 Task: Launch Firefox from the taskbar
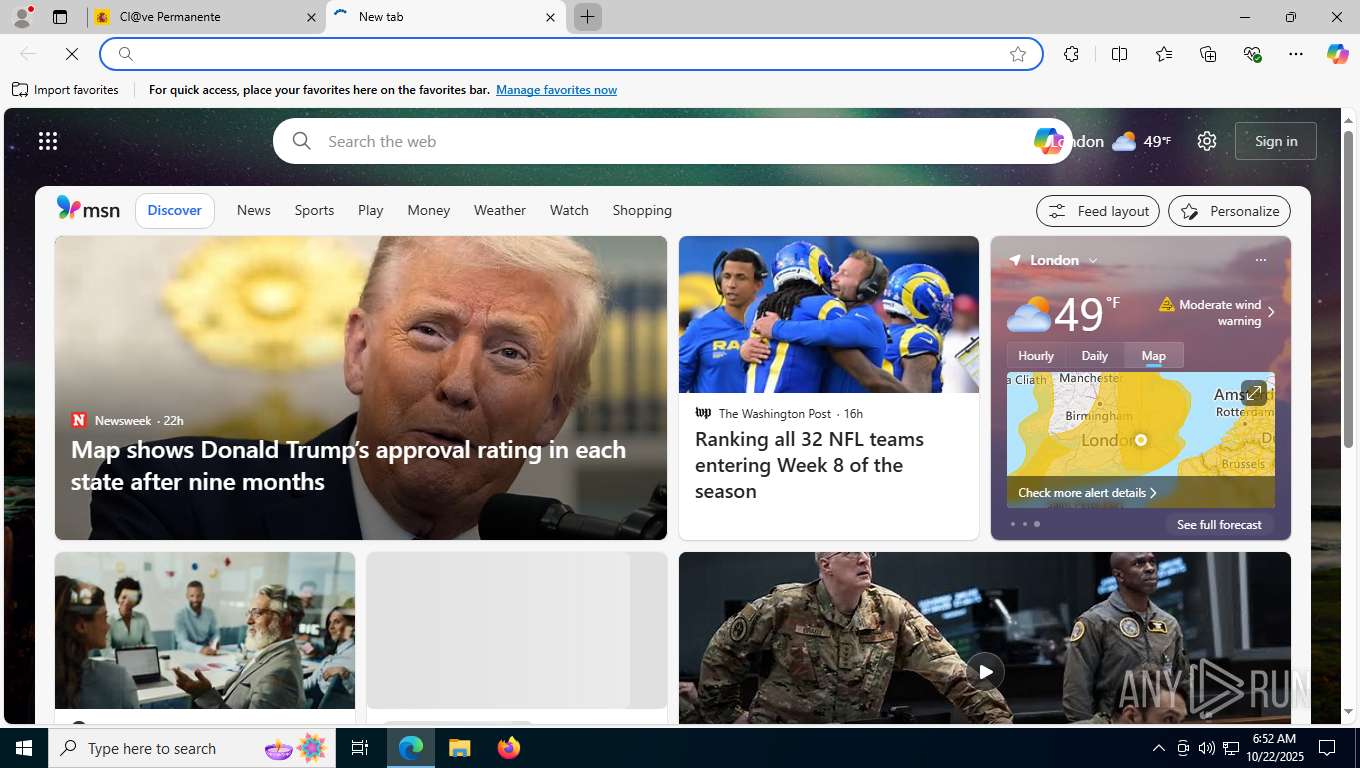509,748
